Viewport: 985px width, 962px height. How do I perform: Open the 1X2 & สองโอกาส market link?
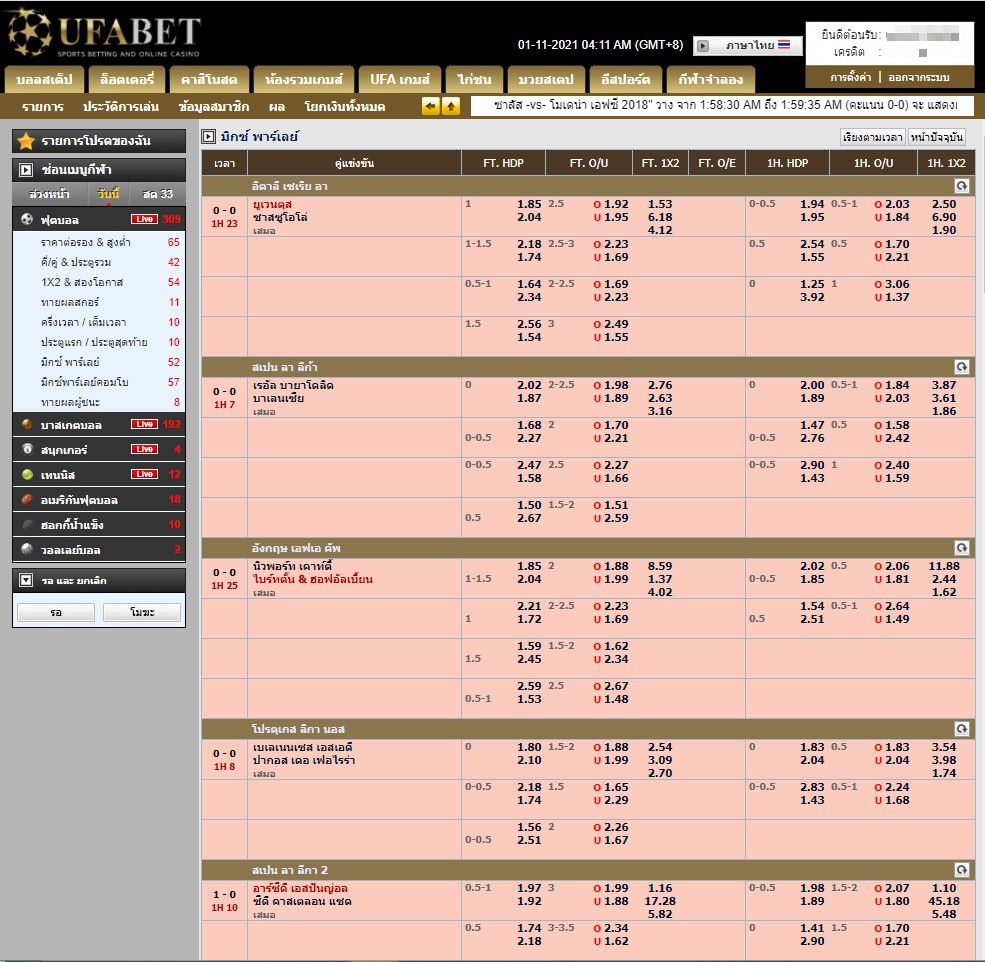click(82, 282)
